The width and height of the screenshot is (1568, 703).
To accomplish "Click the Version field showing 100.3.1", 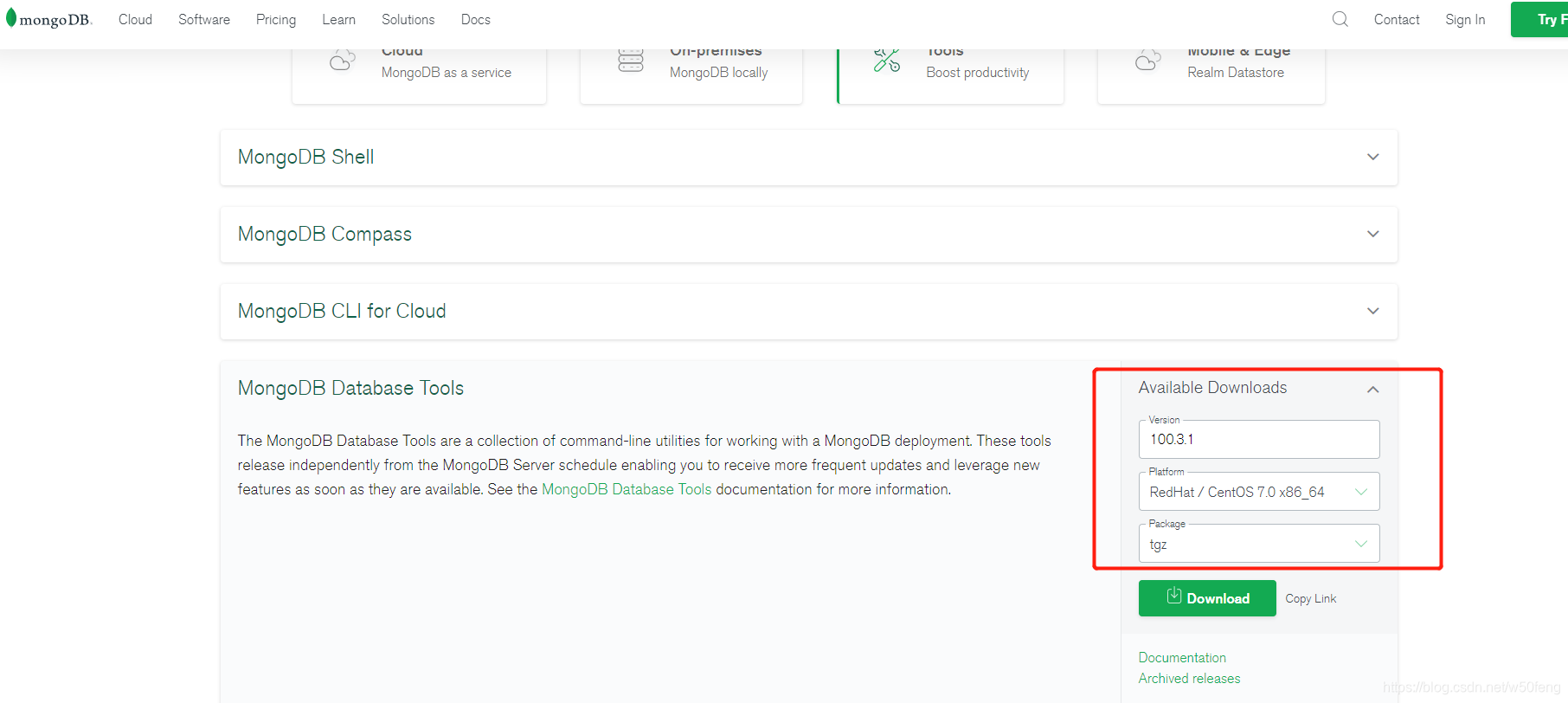I will coord(1259,439).
